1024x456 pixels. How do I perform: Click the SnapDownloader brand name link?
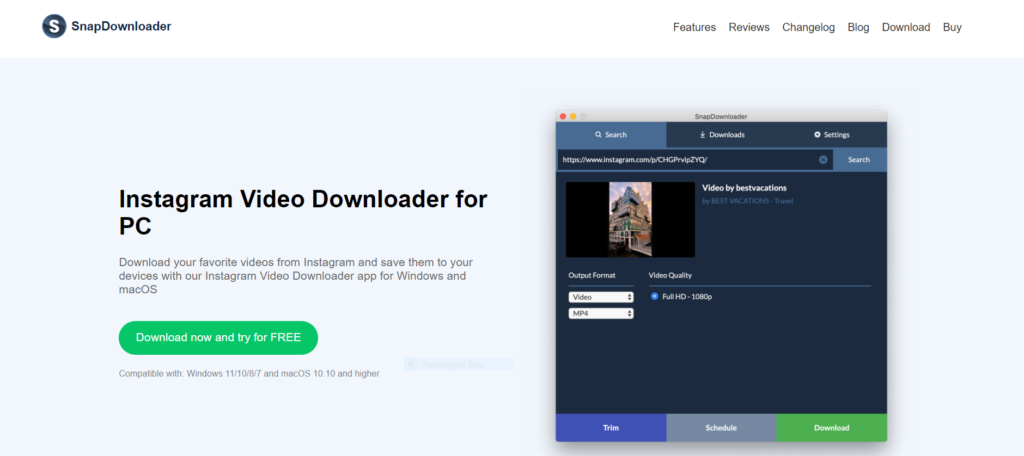121,26
